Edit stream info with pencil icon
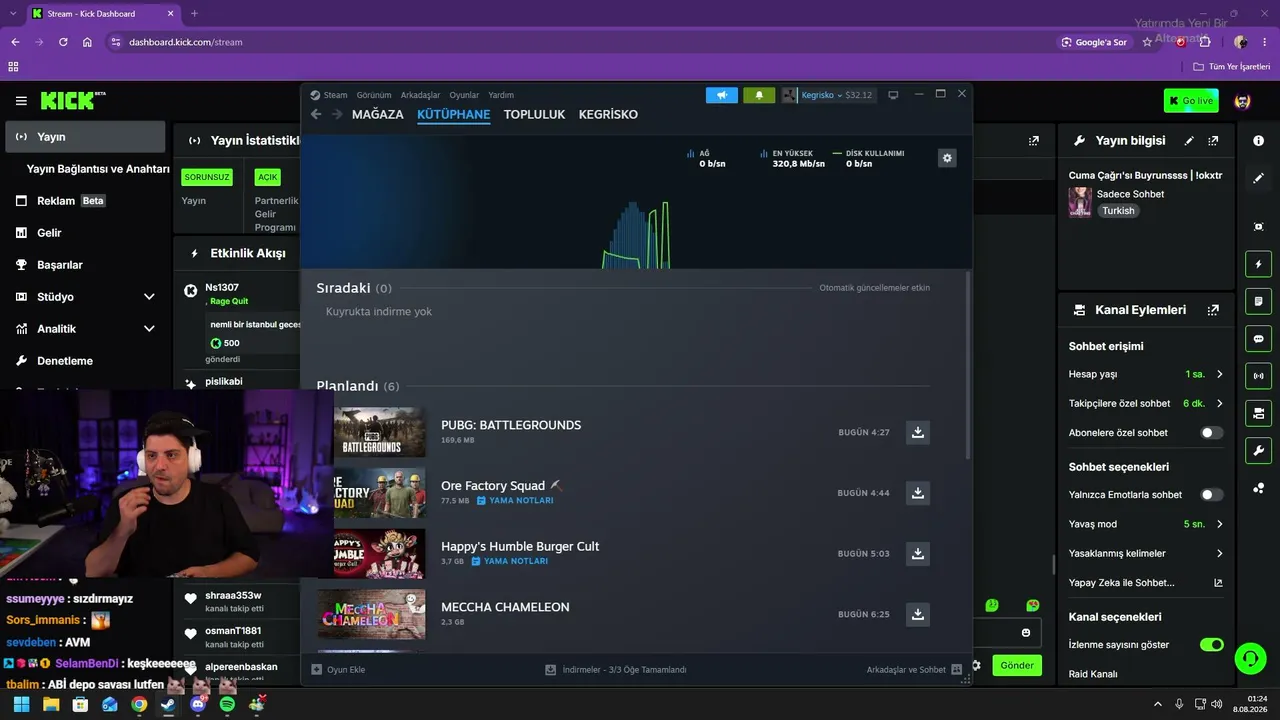This screenshot has height=720, width=1280. coord(1189,141)
